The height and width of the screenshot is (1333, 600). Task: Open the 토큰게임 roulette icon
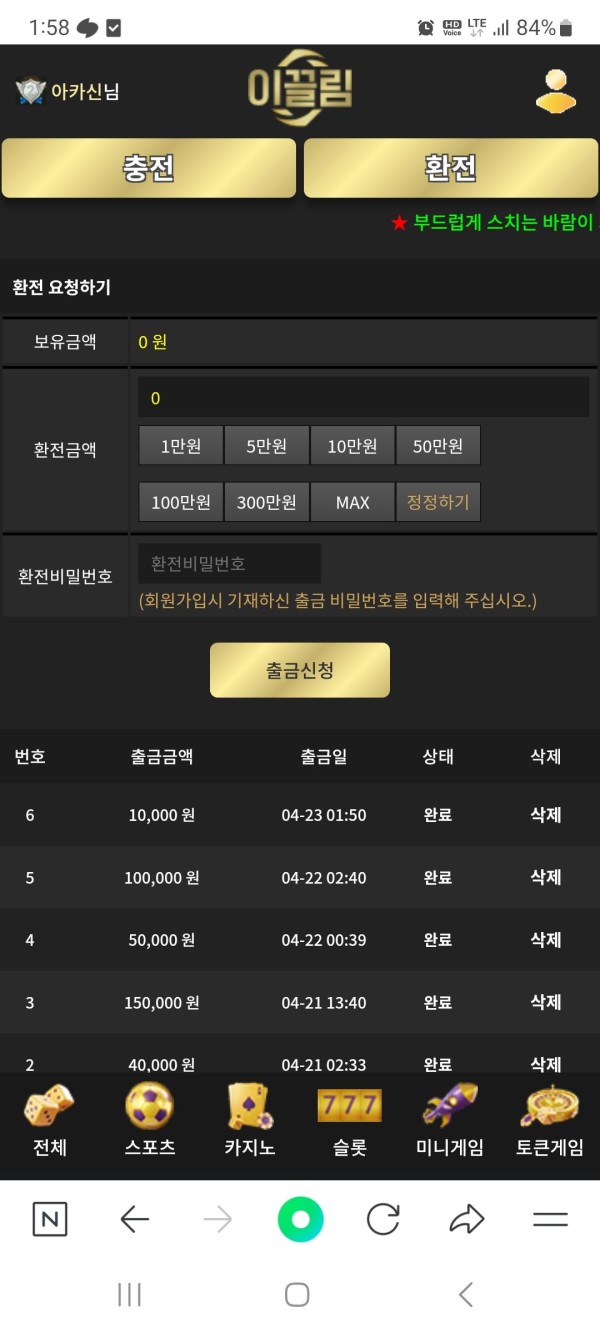(550, 1106)
